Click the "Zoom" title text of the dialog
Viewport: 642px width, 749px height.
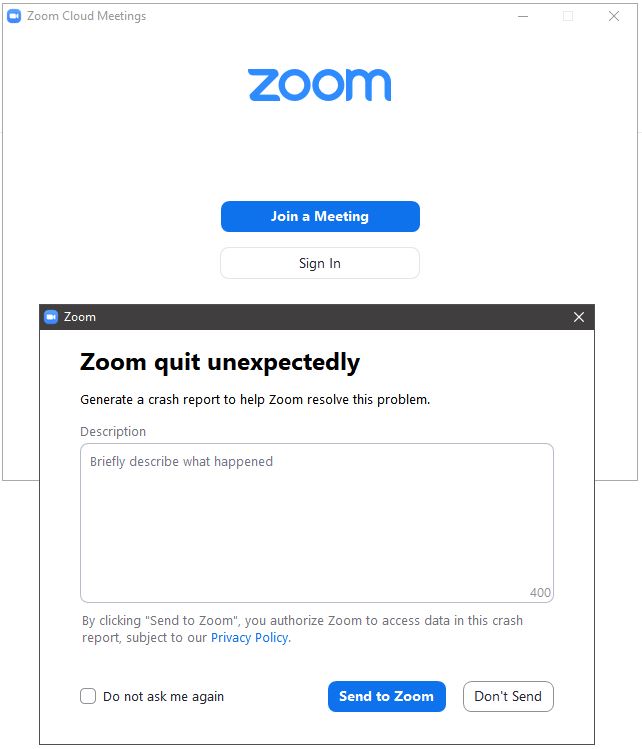[80, 317]
